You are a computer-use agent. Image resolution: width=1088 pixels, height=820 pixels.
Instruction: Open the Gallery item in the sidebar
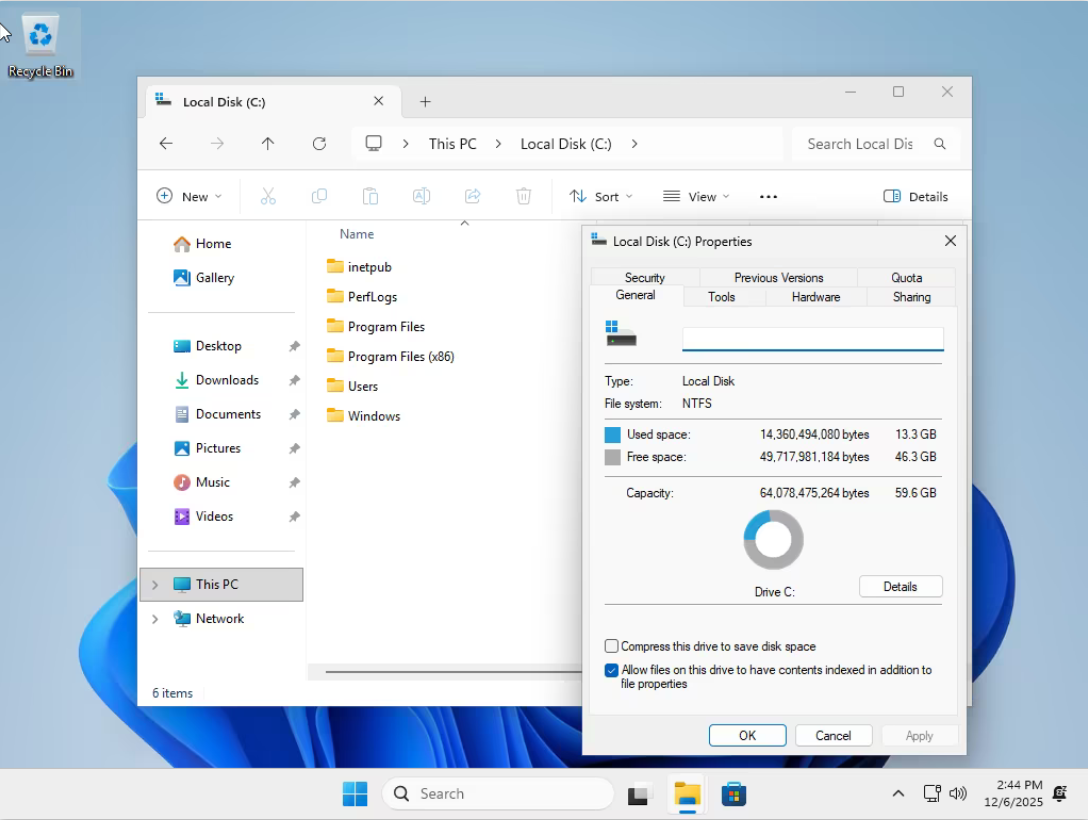(x=214, y=278)
